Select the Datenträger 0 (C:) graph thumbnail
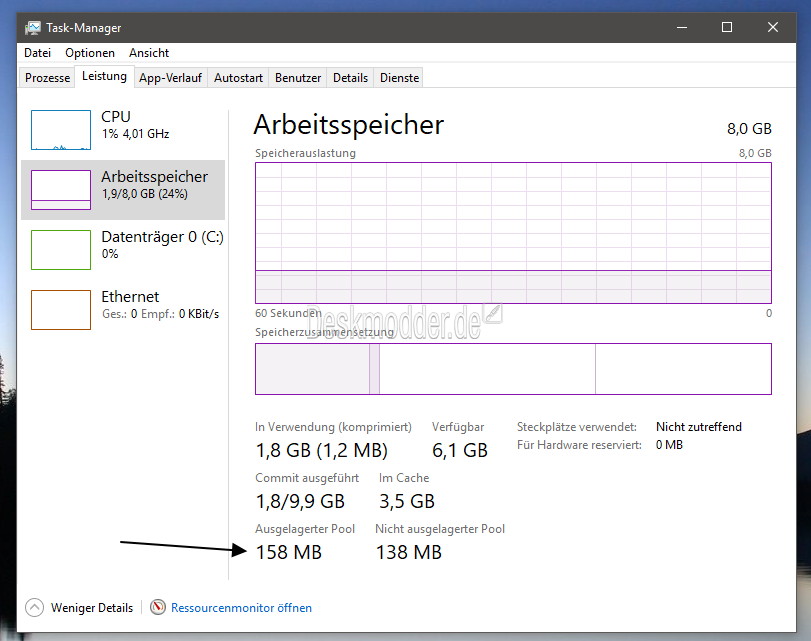The height and width of the screenshot is (641, 811). point(61,250)
